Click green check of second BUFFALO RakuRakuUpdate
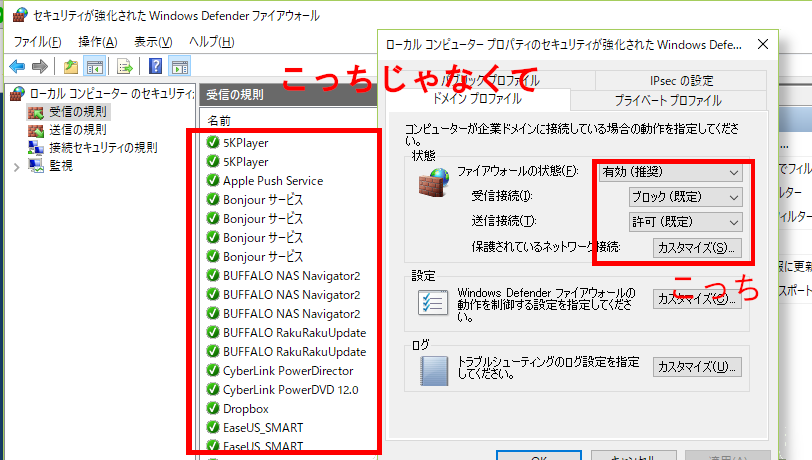The image size is (812, 460). click(x=213, y=351)
